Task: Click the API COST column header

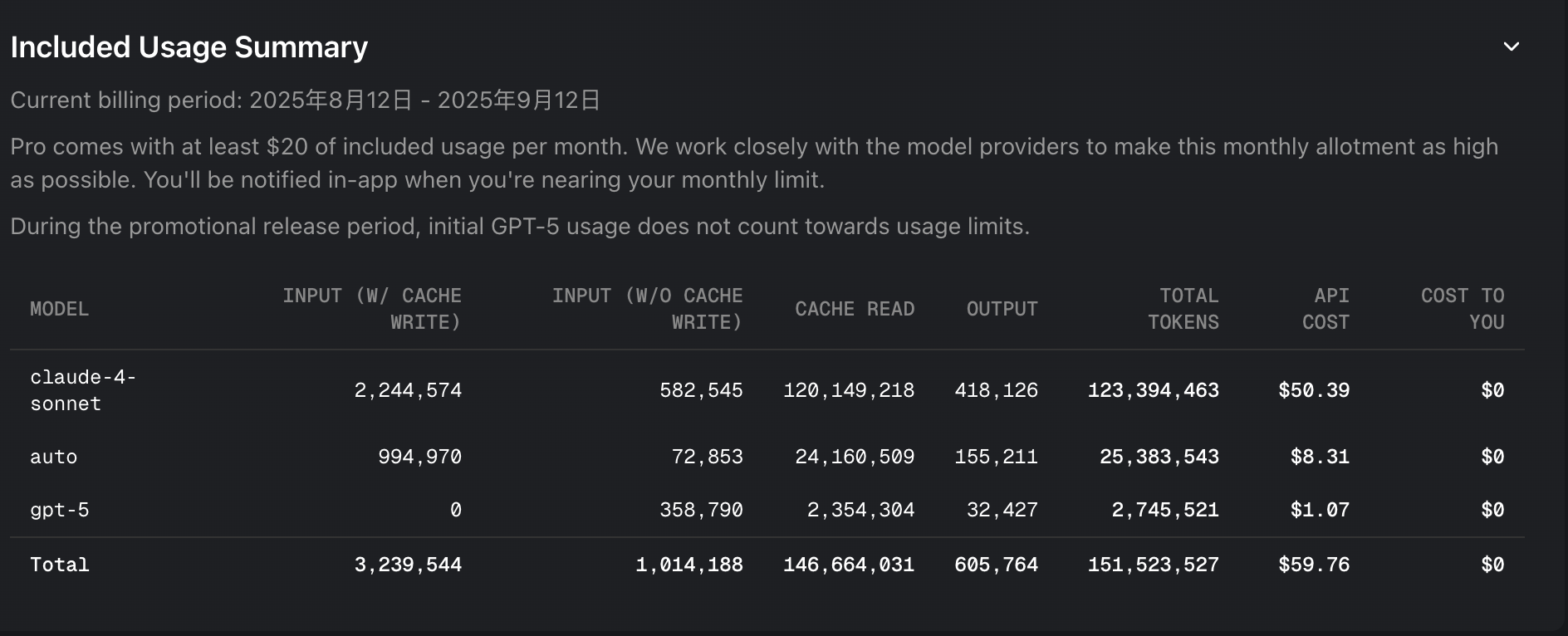Action: point(1326,309)
